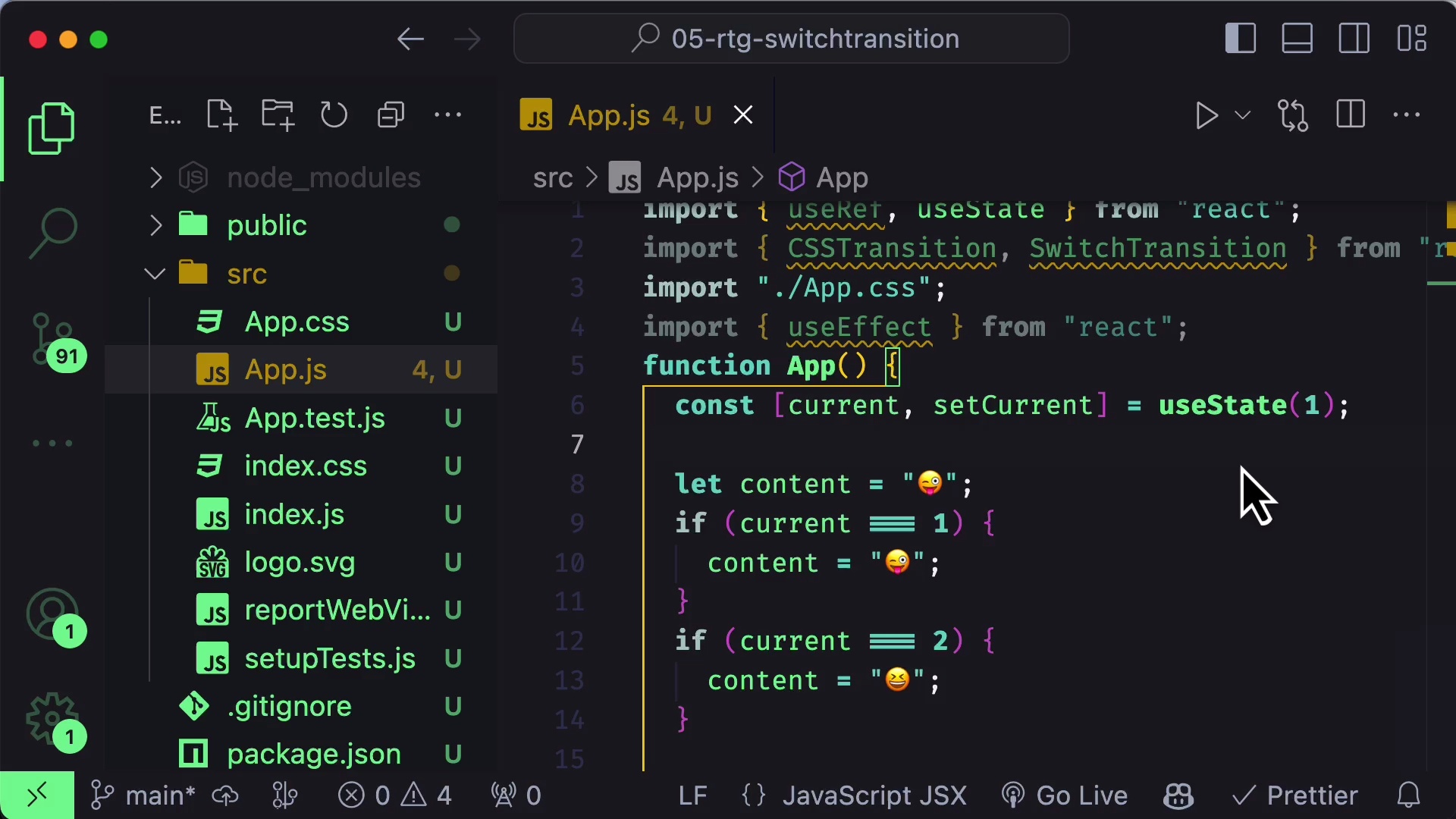Open the Accounts icon in the activity bar
The height and width of the screenshot is (819, 1456).
(x=53, y=616)
